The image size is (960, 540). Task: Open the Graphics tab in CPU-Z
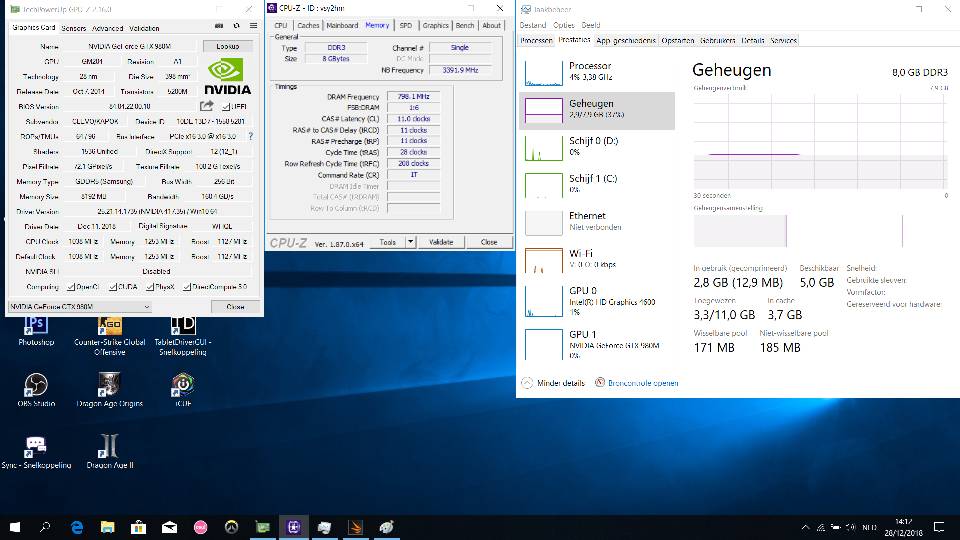click(x=435, y=25)
